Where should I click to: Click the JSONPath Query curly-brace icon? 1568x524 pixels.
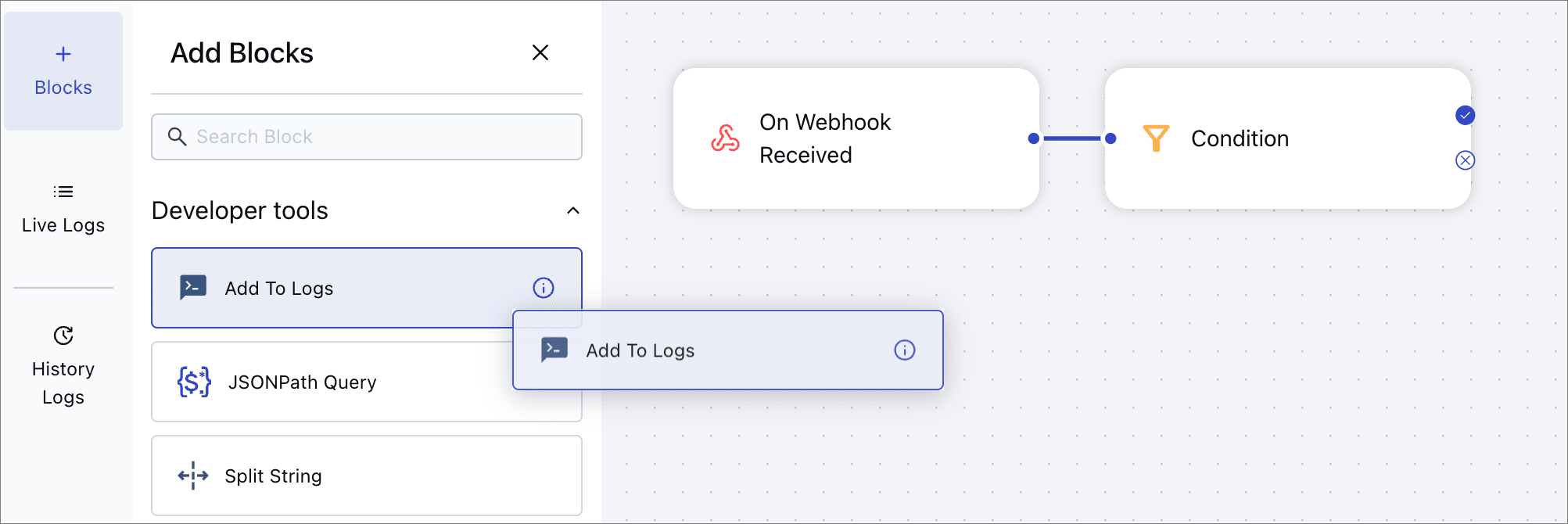point(194,382)
